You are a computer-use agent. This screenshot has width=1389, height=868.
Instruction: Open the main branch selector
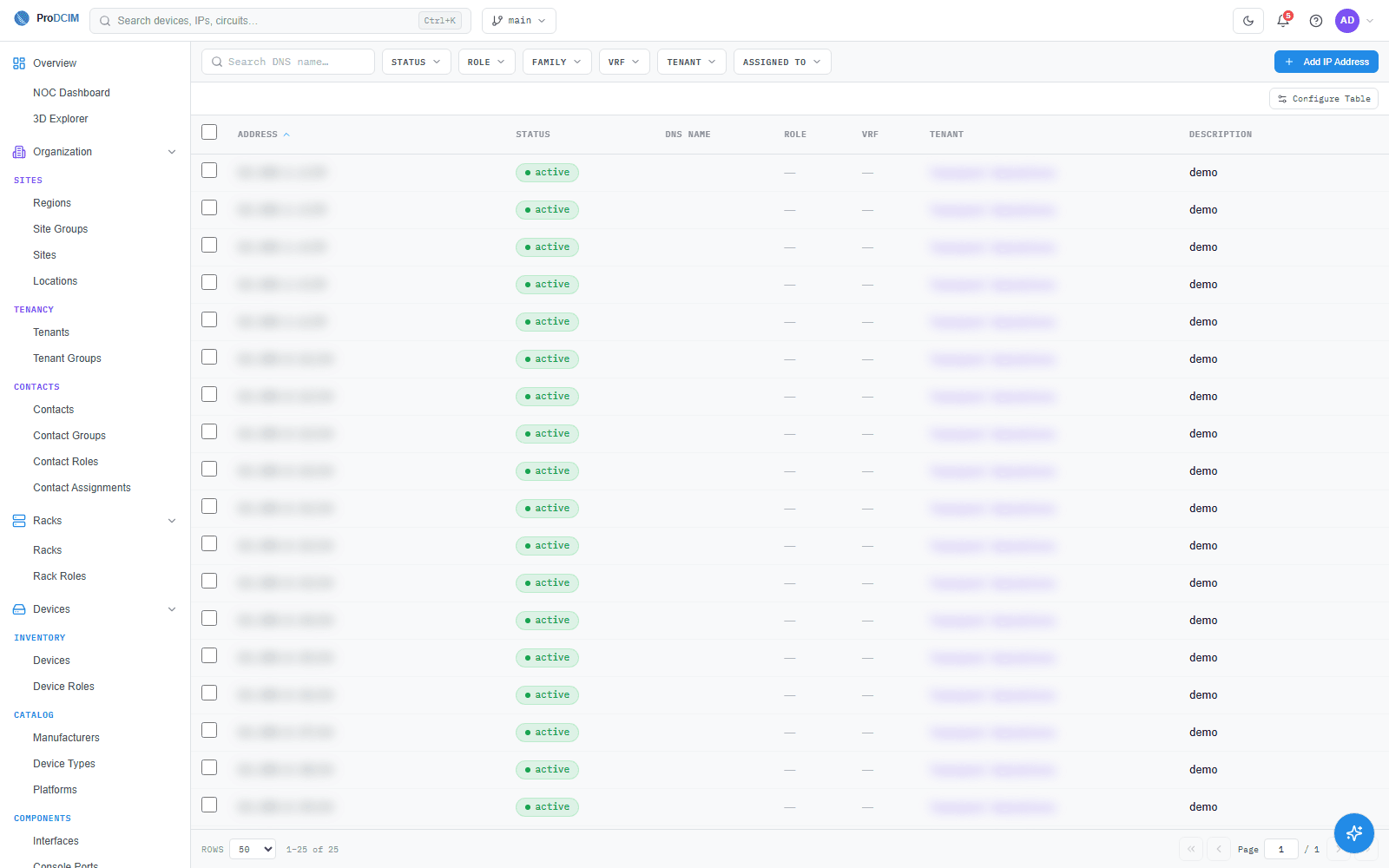click(x=519, y=21)
